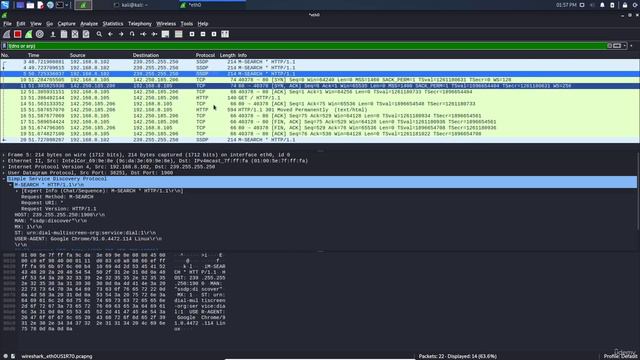Jump to the first packet

point(143,34)
